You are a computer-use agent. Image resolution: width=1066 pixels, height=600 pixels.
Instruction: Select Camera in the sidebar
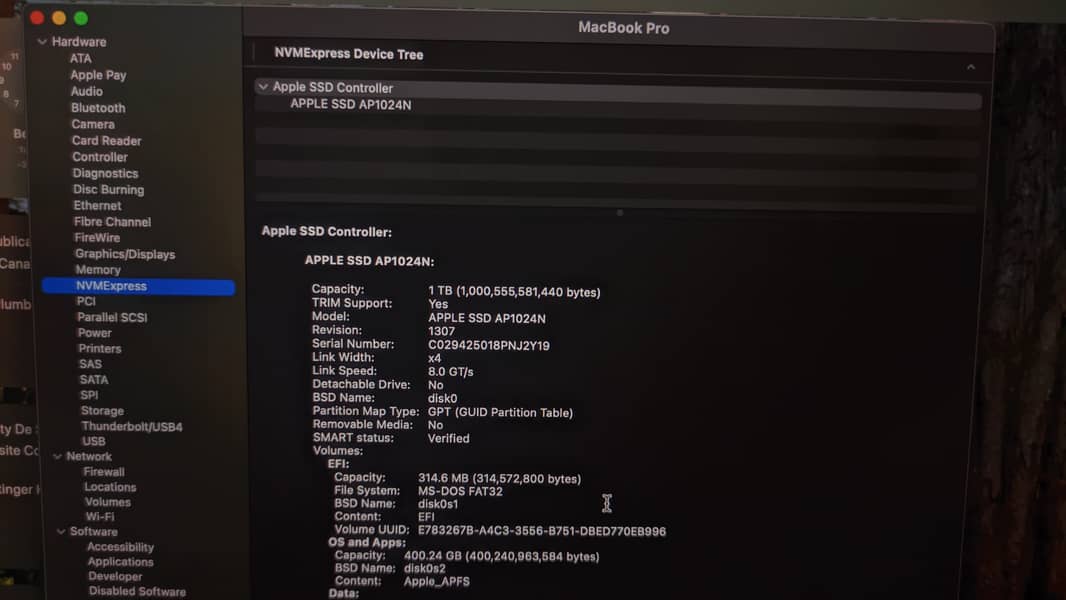92,124
